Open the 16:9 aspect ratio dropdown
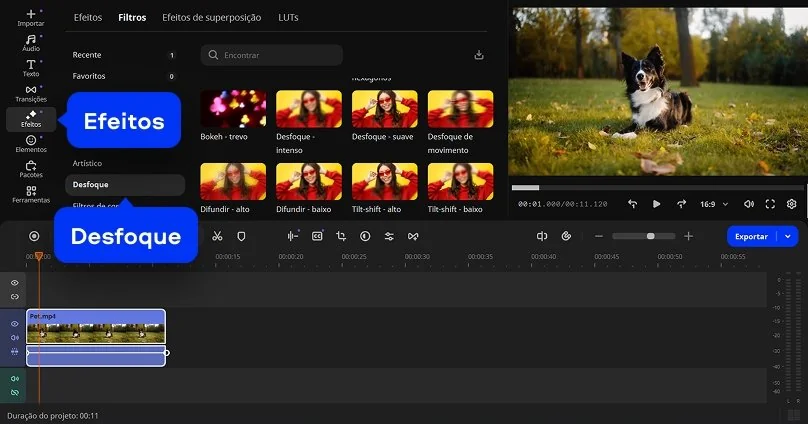The height and width of the screenshot is (424, 808). (712, 204)
